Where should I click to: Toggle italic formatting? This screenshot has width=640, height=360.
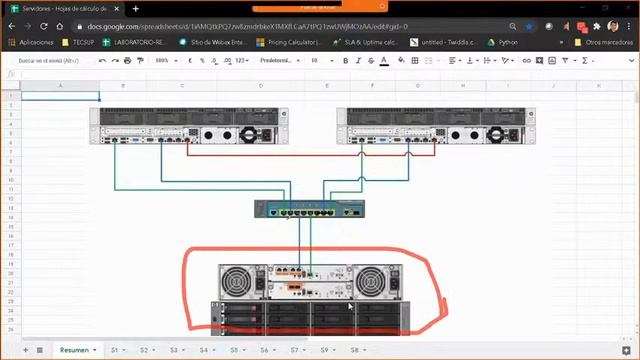tap(358, 60)
